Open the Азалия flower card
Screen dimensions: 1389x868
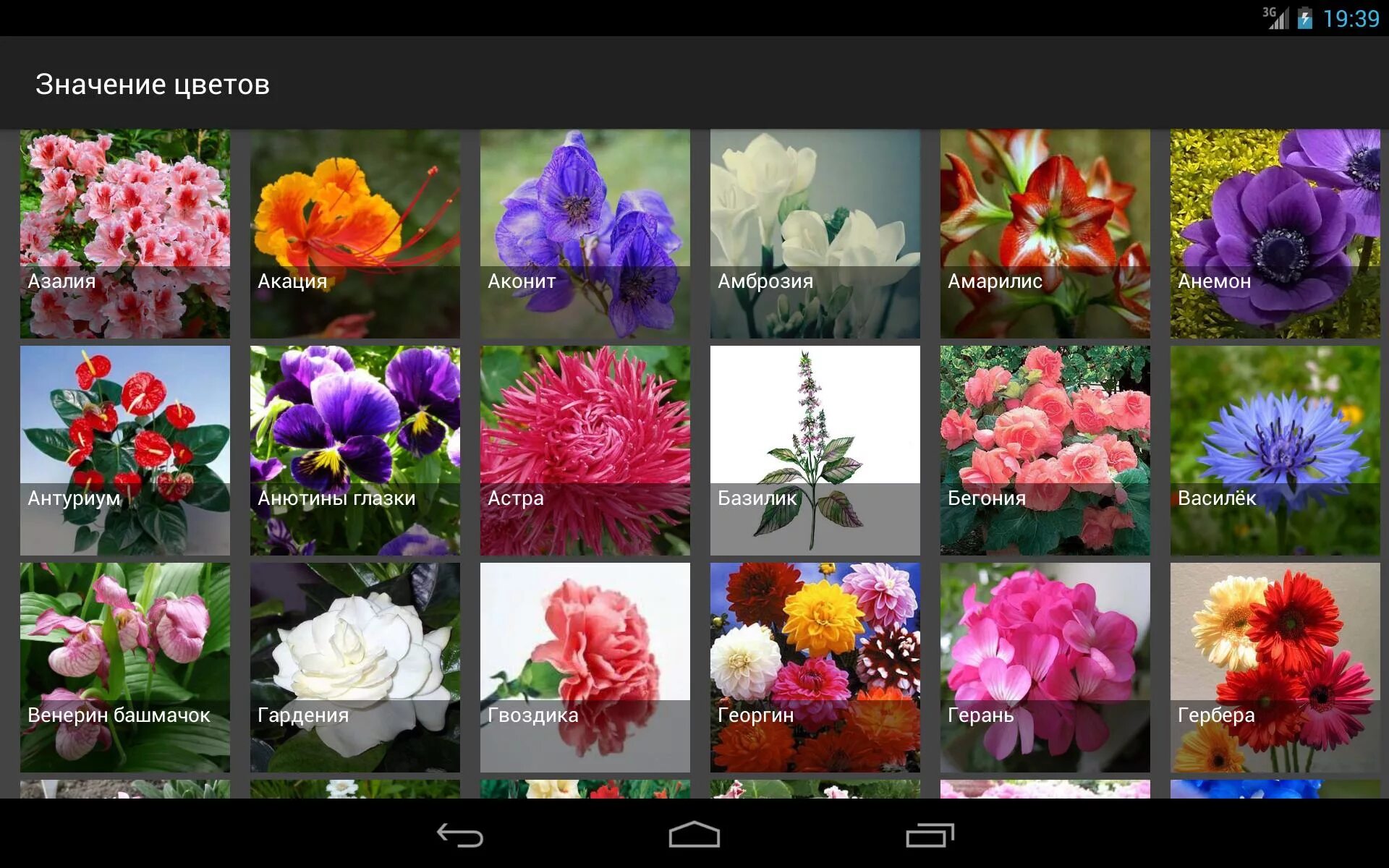tap(125, 234)
